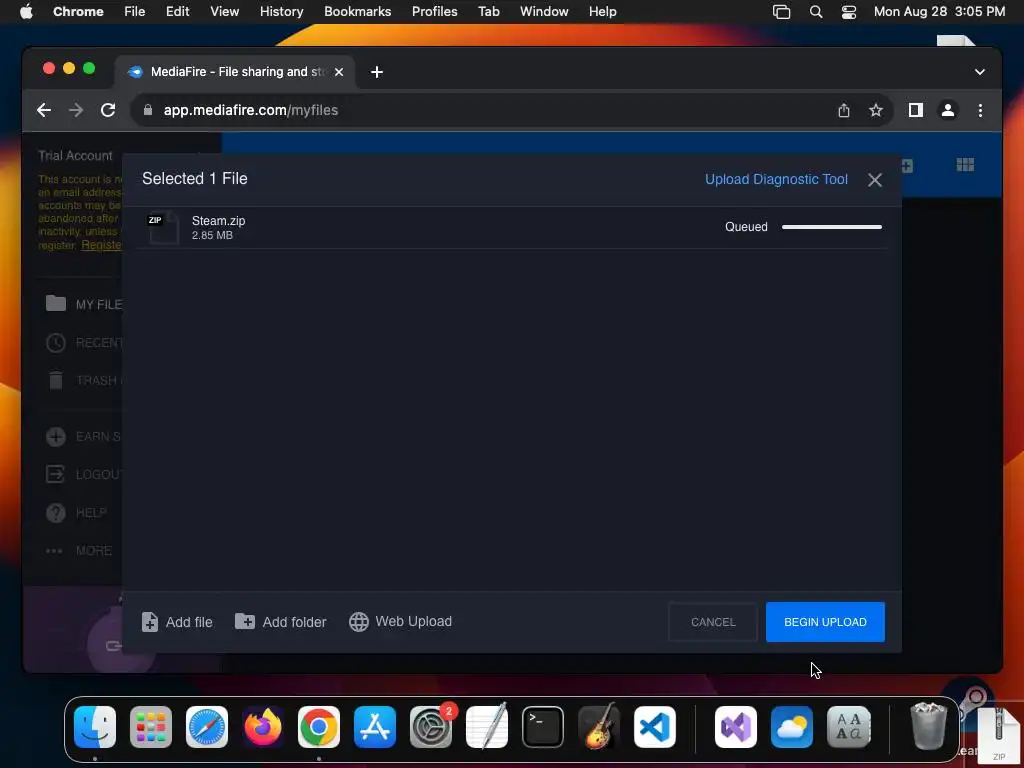Switch to grid view icon in MediaFire
This screenshot has height=768, width=1024.
click(x=965, y=165)
